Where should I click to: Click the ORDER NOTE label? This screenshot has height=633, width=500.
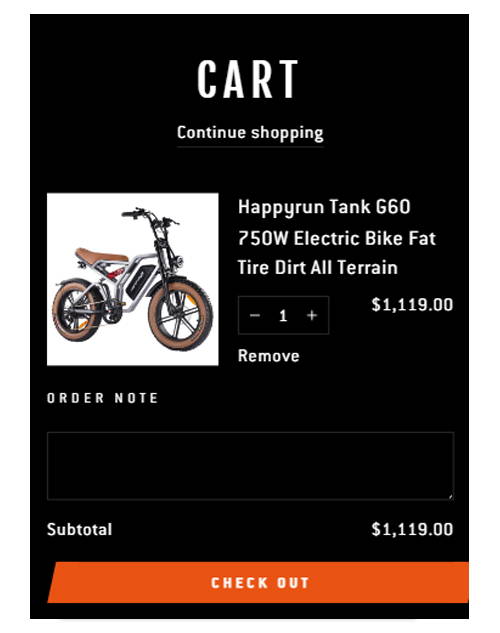click(x=103, y=398)
